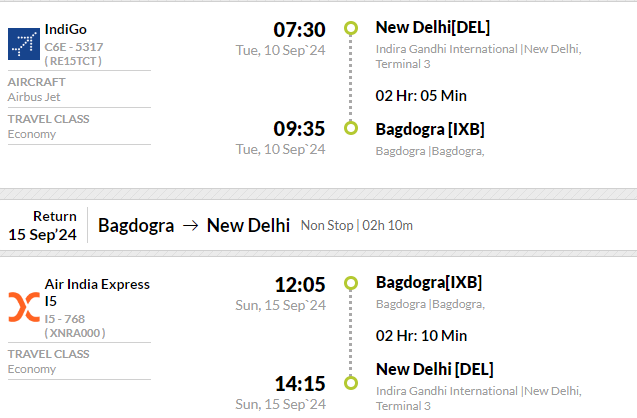Click flight number C6E - 5317
The image size is (637, 418).
(74, 47)
